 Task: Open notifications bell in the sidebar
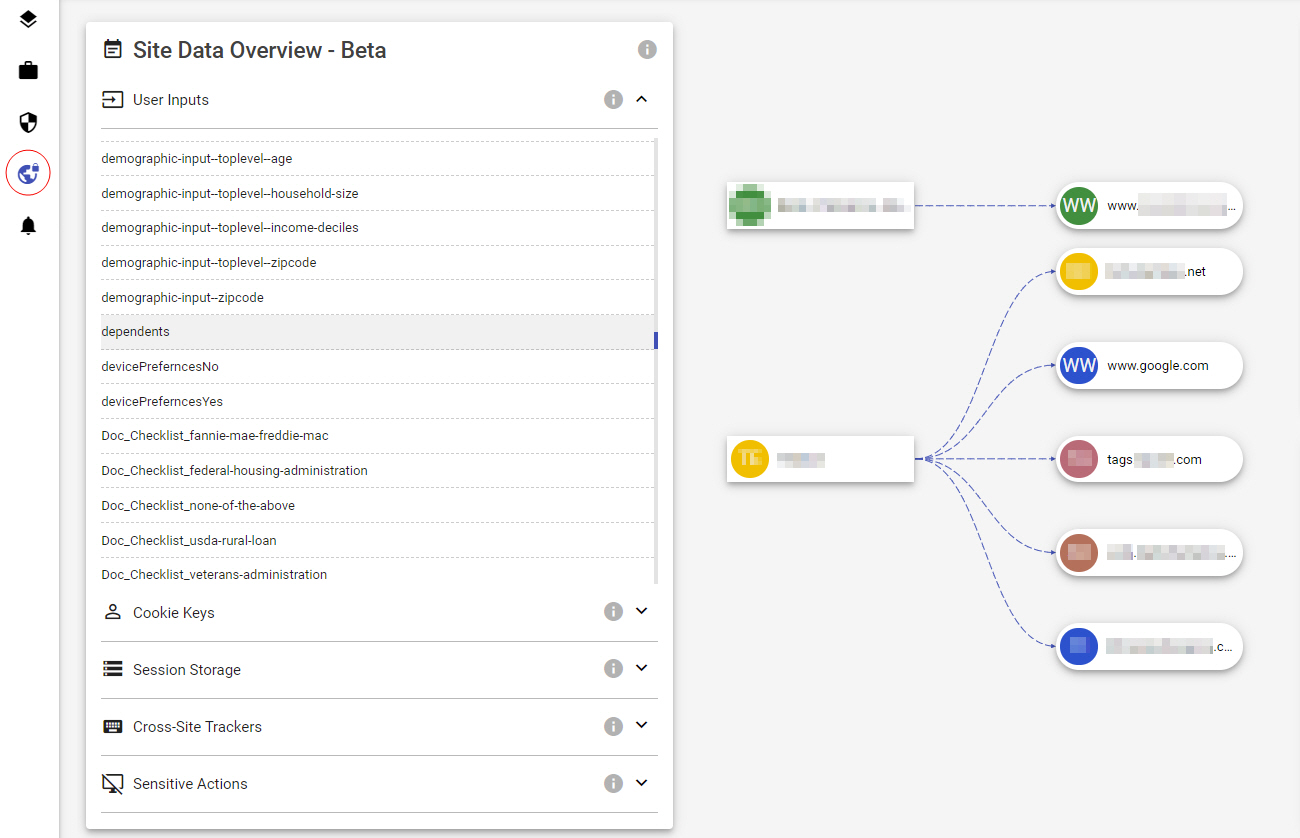click(x=28, y=226)
